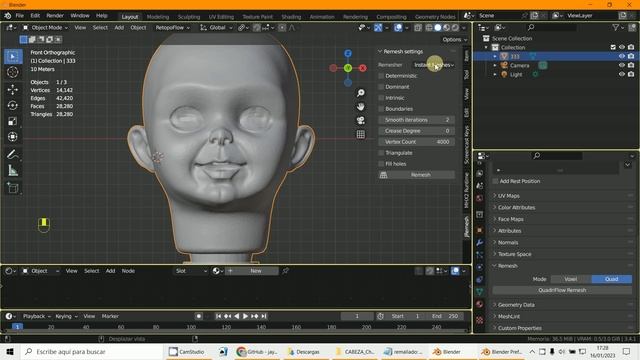
Task: Click the viewport zoom magnifier icon
Action: [x=360, y=93]
